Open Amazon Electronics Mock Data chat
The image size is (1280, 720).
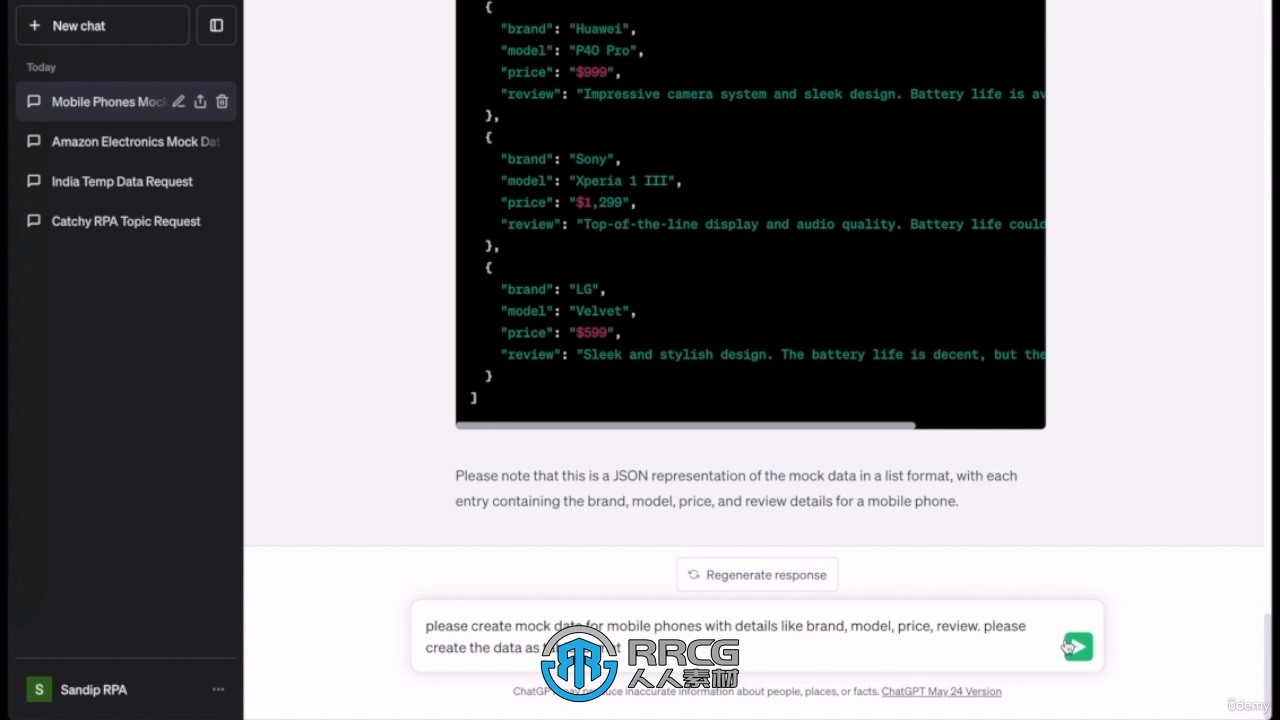point(126,142)
